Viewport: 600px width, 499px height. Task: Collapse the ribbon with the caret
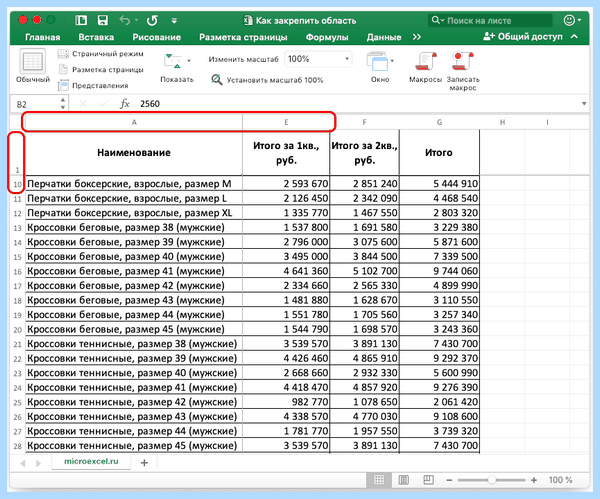[574, 37]
